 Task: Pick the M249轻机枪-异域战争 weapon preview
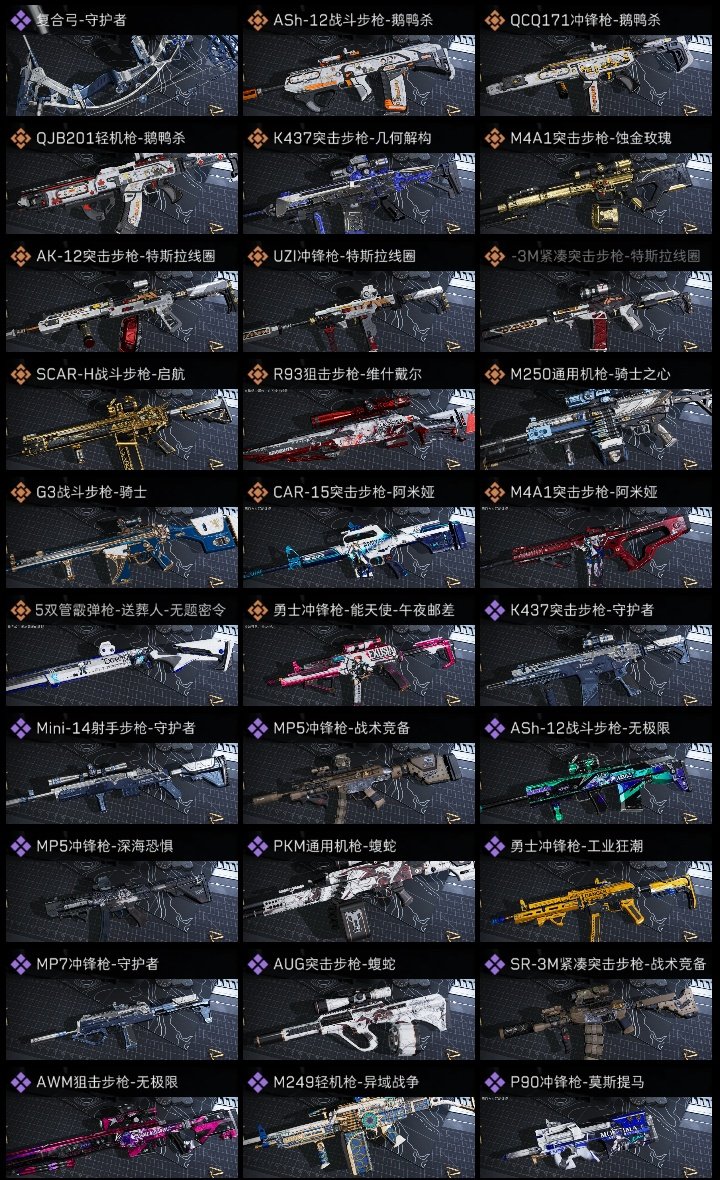coord(359,1137)
